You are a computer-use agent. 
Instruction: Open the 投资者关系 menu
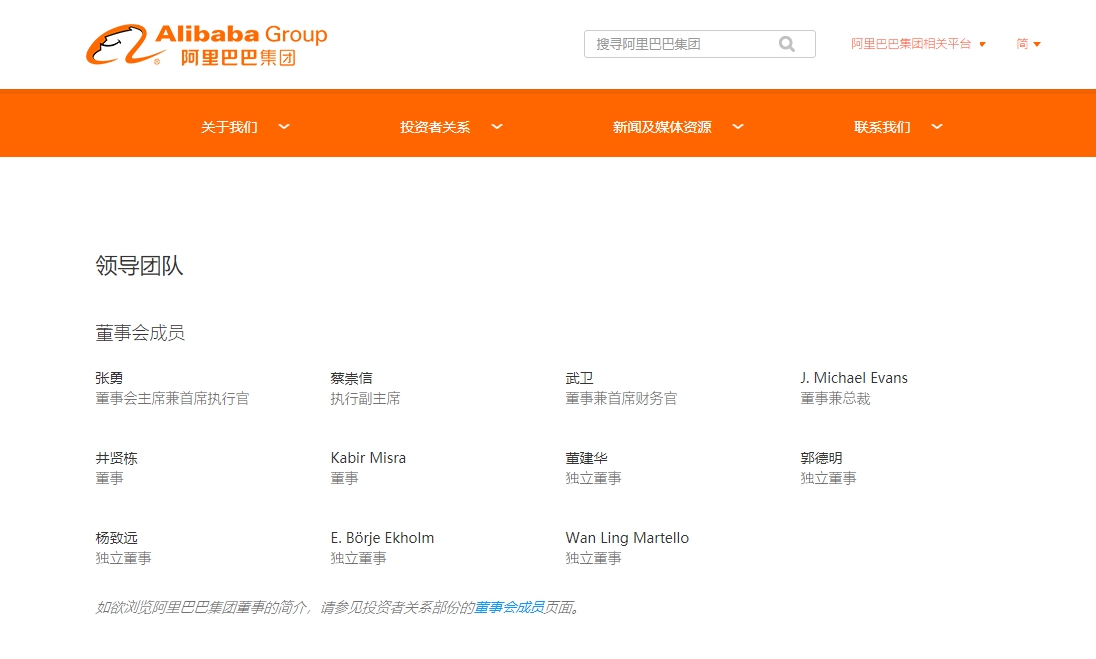(435, 127)
